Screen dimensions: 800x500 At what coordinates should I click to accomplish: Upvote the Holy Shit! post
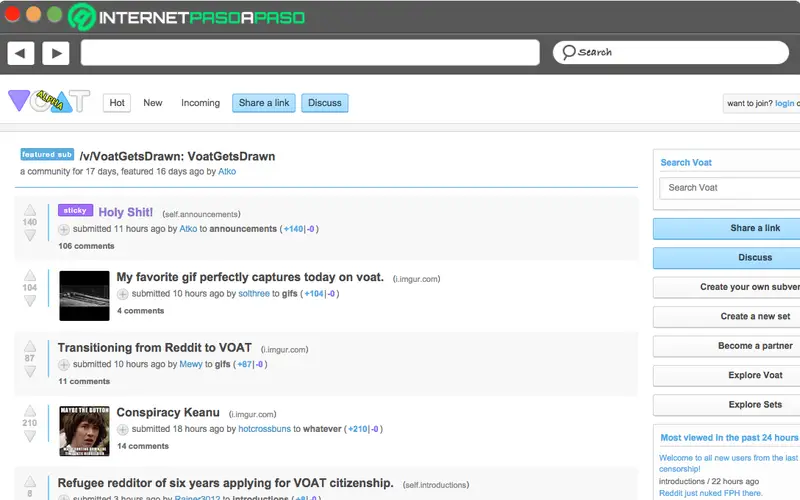point(30,210)
